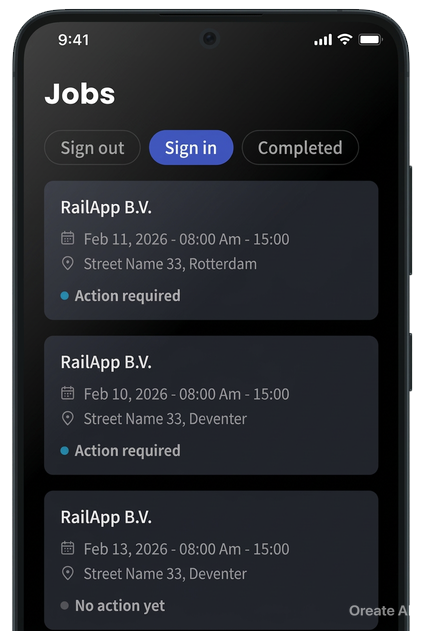Click the location pin on the Feb 13 job

(68, 573)
